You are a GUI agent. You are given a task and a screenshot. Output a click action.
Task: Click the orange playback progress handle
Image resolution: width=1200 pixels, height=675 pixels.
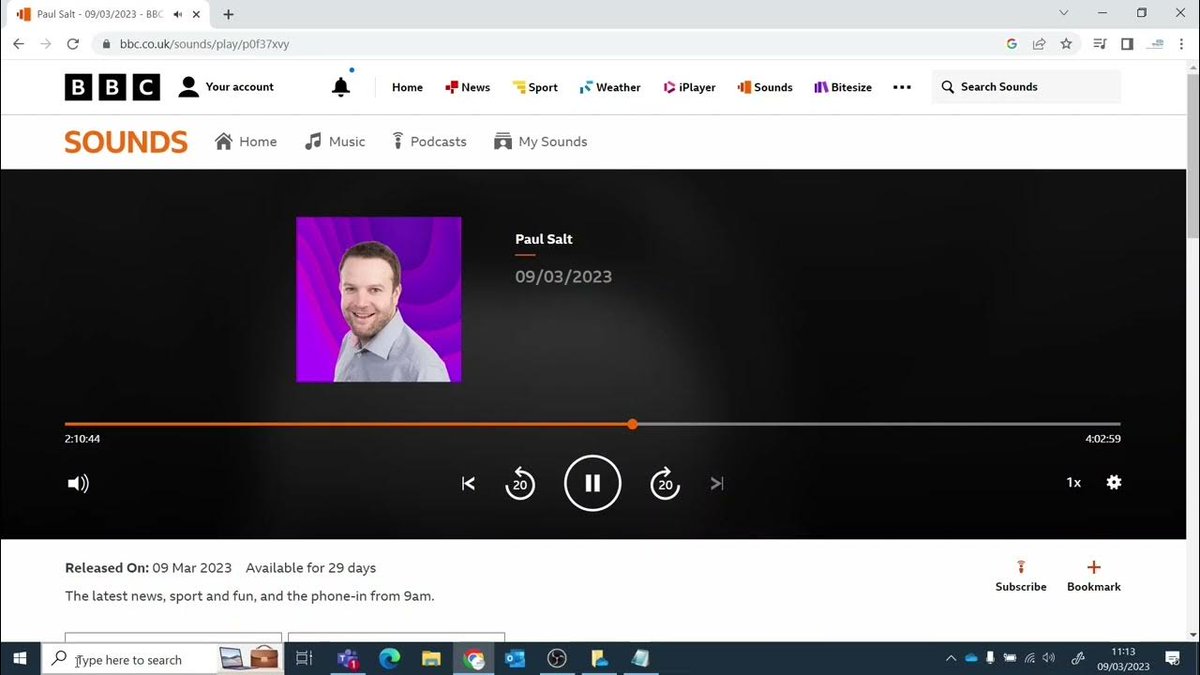pyautogui.click(x=632, y=424)
